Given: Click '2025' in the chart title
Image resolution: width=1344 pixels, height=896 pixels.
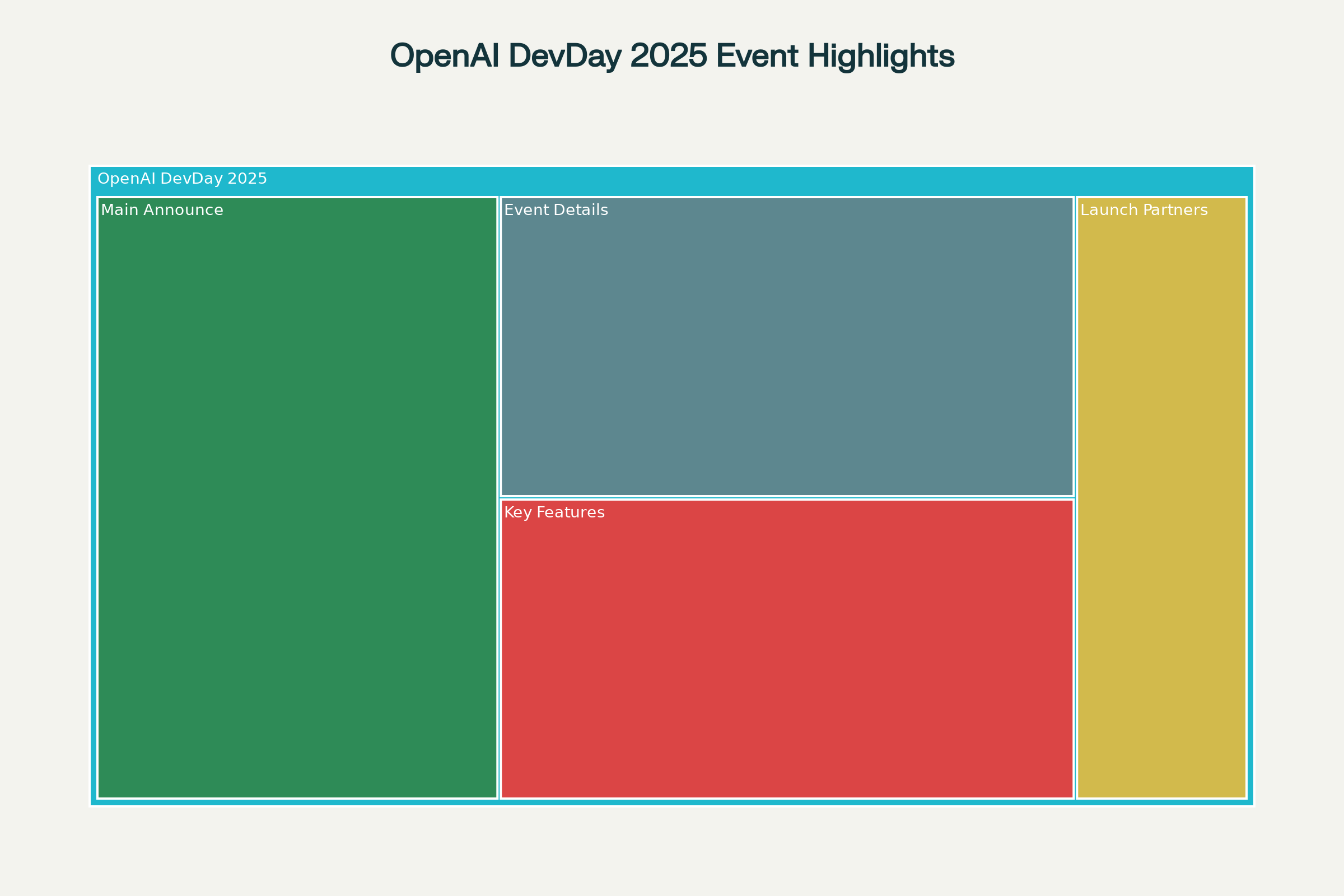Looking at the screenshot, I should (x=669, y=56).
